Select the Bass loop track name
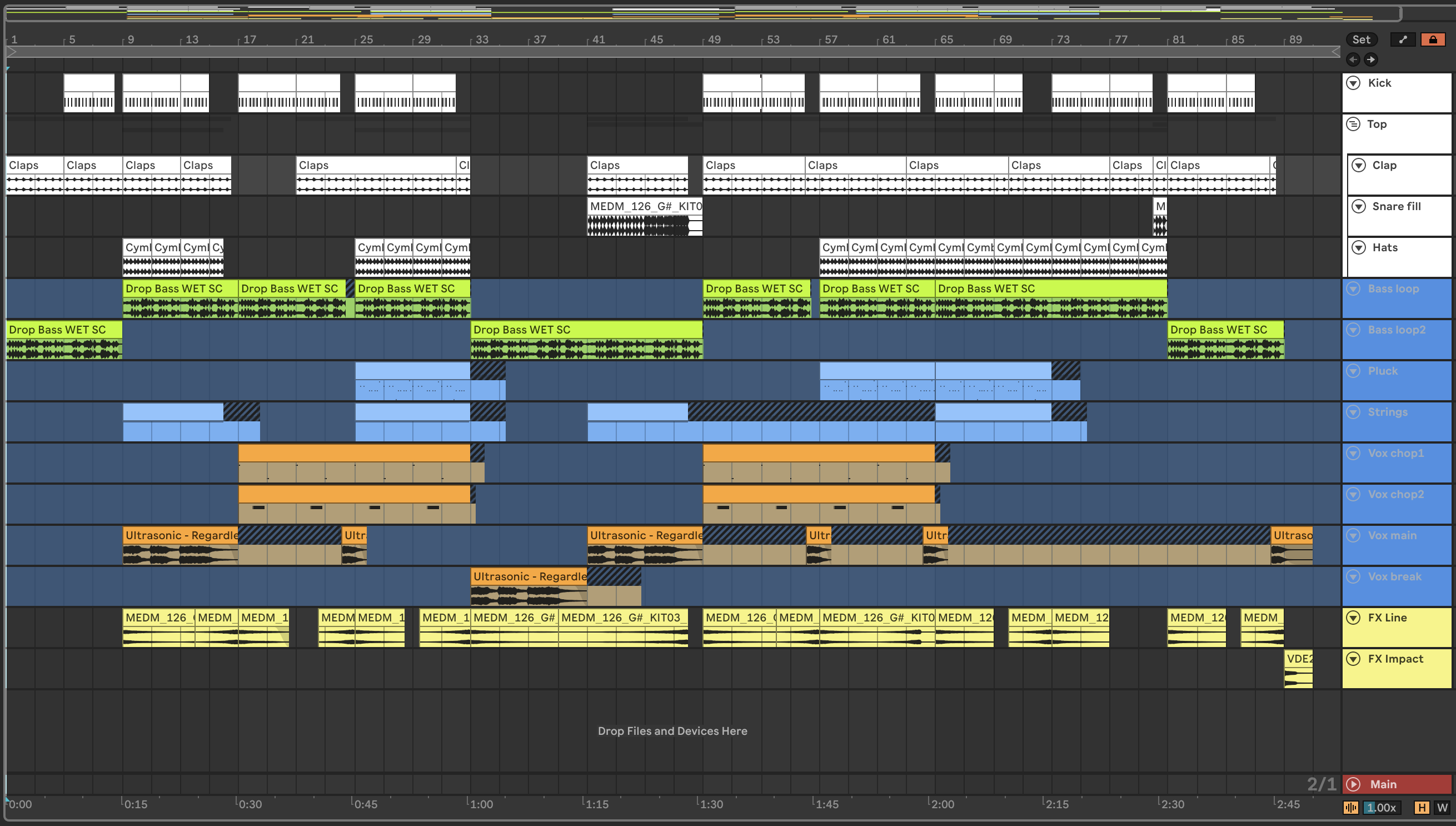Viewport: 1456px width, 826px height. (x=1394, y=288)
